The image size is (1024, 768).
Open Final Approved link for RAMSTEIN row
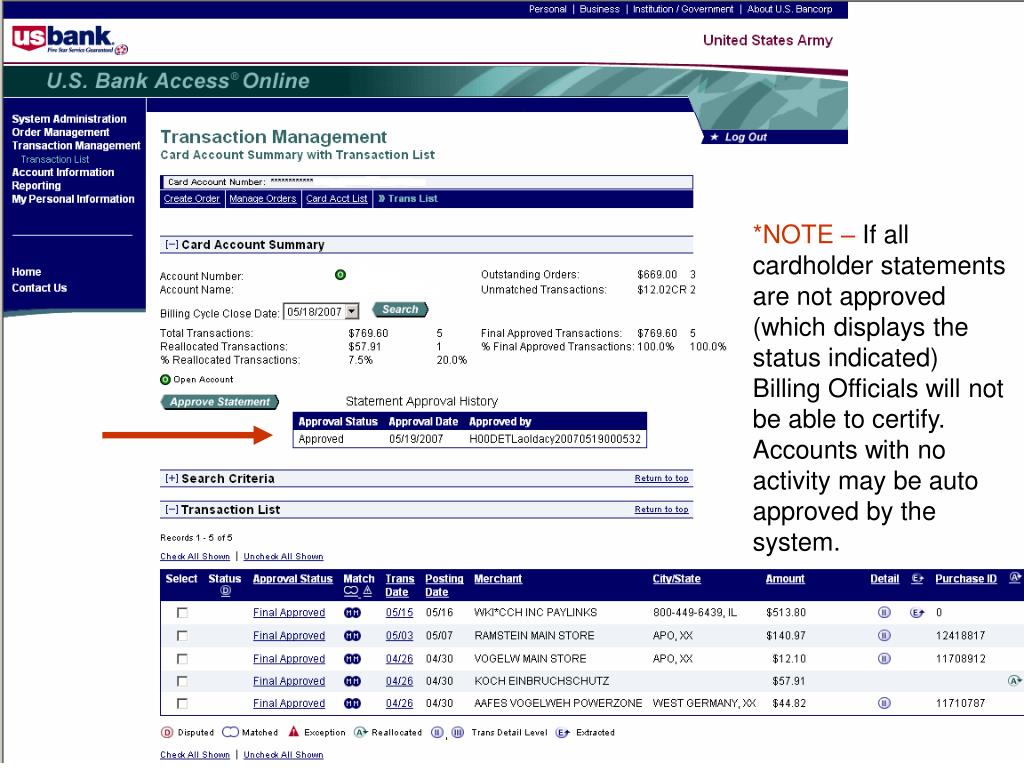click(x=289, y=635)
